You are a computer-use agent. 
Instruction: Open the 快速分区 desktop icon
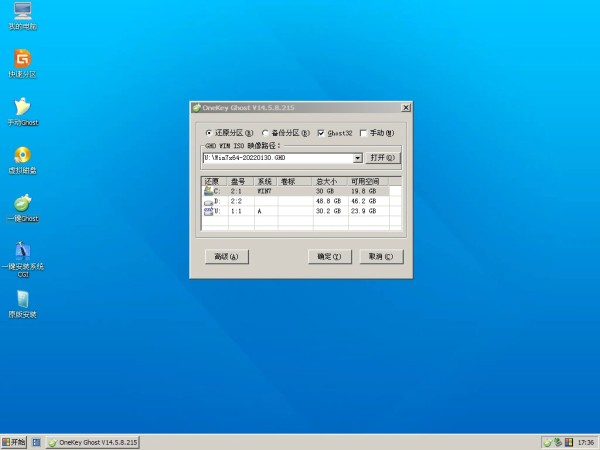coord(22,61)
